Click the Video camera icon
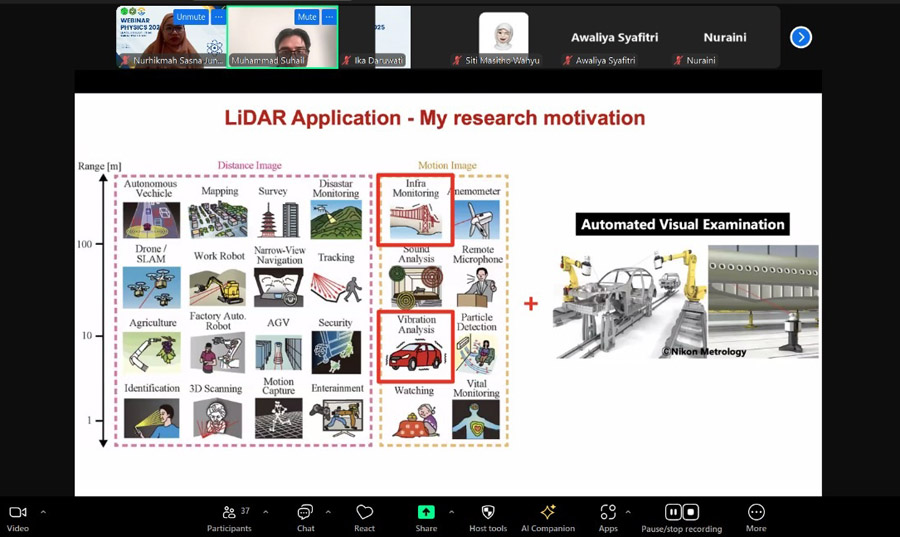The height and width of the screenshot is (537, 900). click(x=17, y=513)
